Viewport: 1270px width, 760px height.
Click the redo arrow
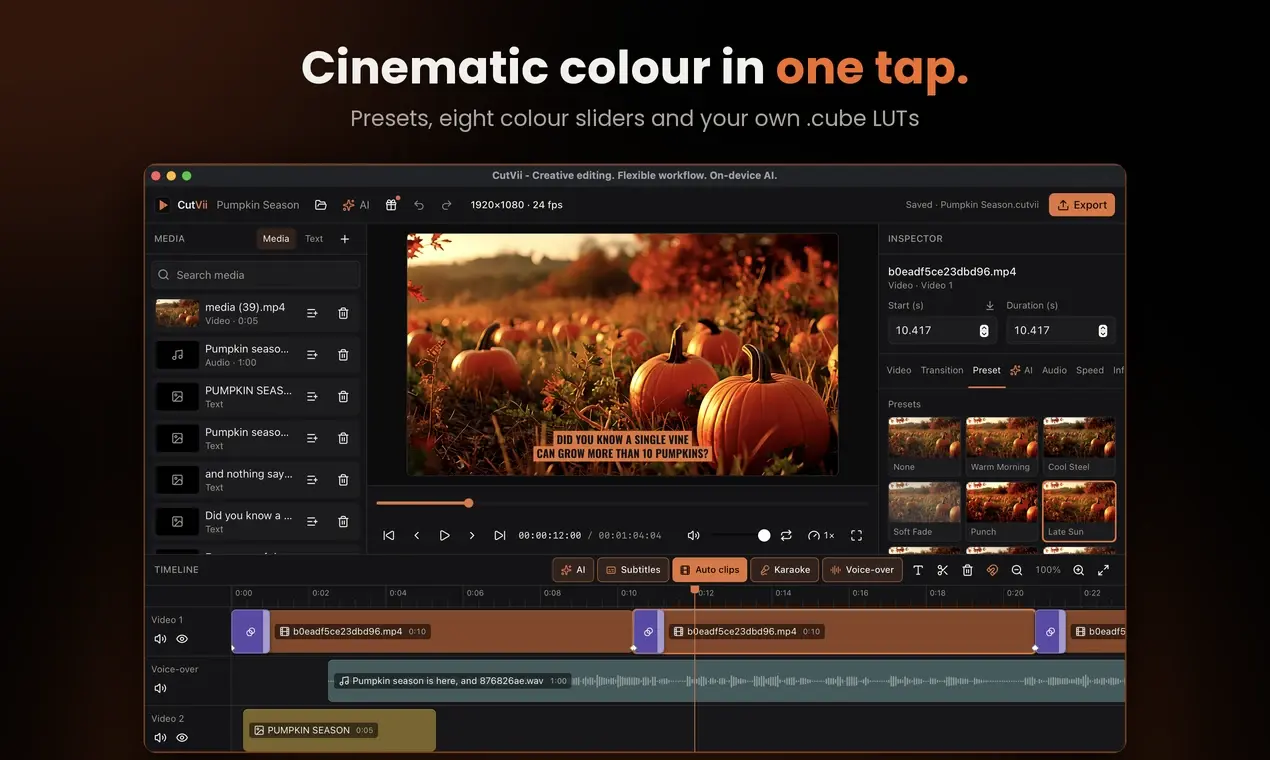pyautogui.click(x=447, y=205)
